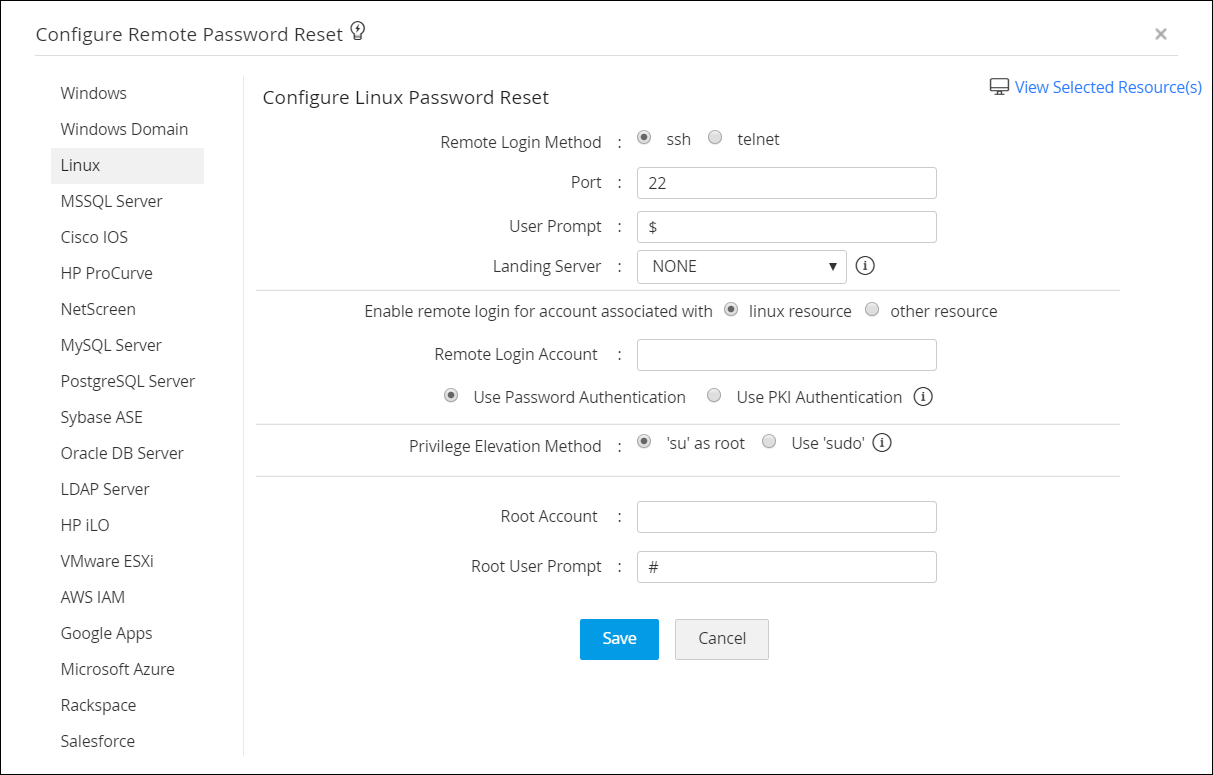
Task: Click into the Root Account field
Action: click(x=787, y=517)
